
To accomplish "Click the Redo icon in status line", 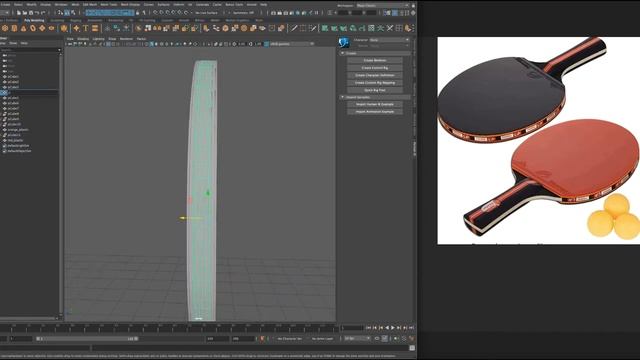I will click(x=43, y=13).
